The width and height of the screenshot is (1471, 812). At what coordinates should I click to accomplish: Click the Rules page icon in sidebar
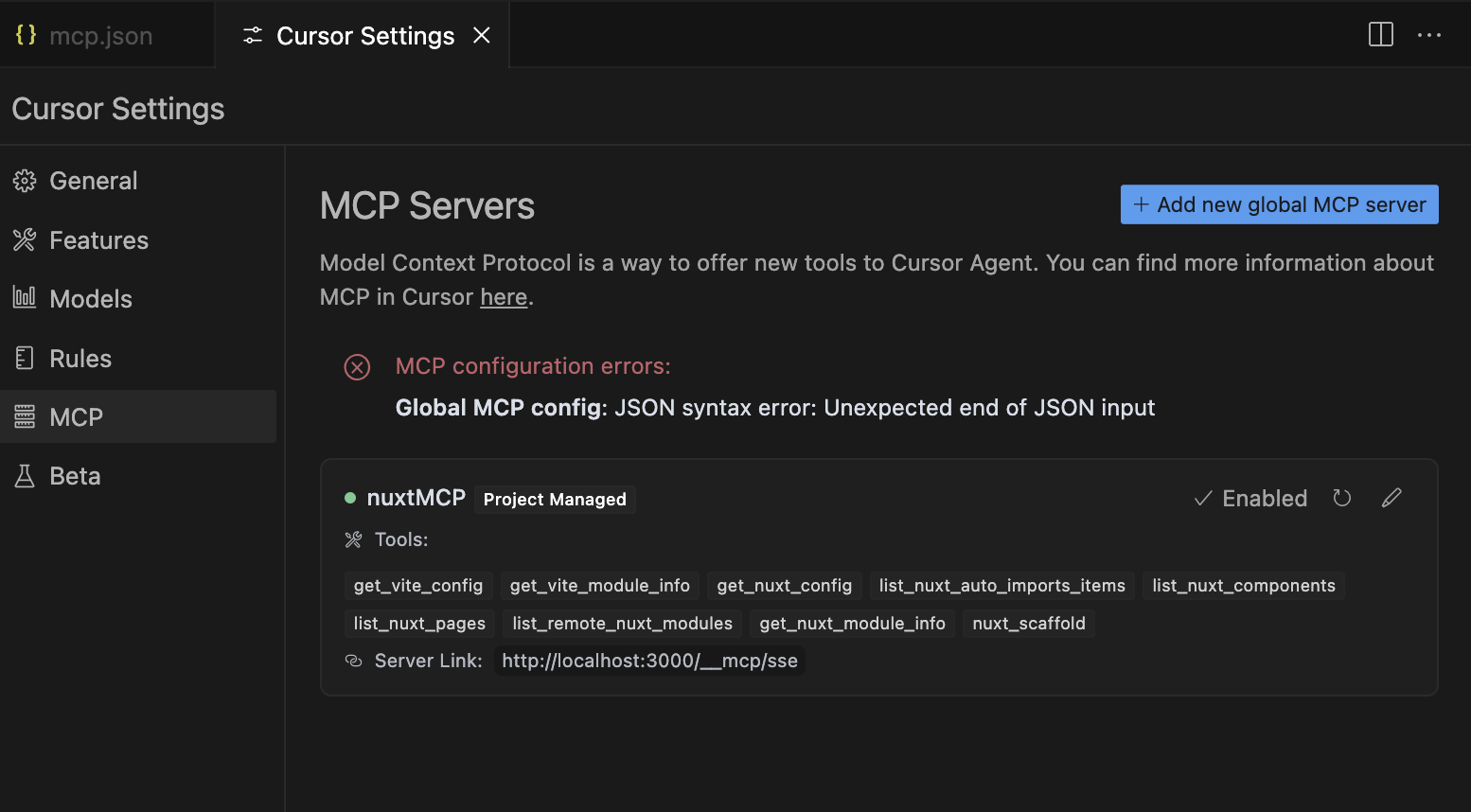coord(26,358)
